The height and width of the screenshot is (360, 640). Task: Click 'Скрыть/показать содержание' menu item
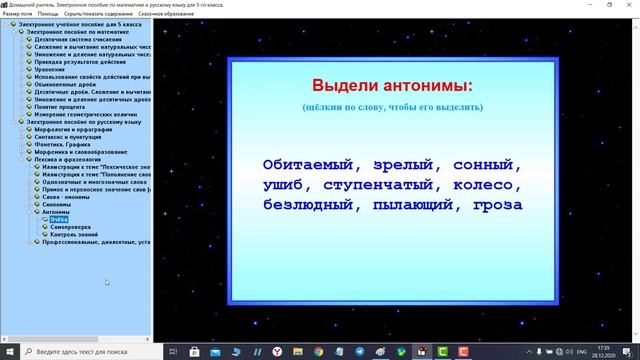[x=98, y=14]
